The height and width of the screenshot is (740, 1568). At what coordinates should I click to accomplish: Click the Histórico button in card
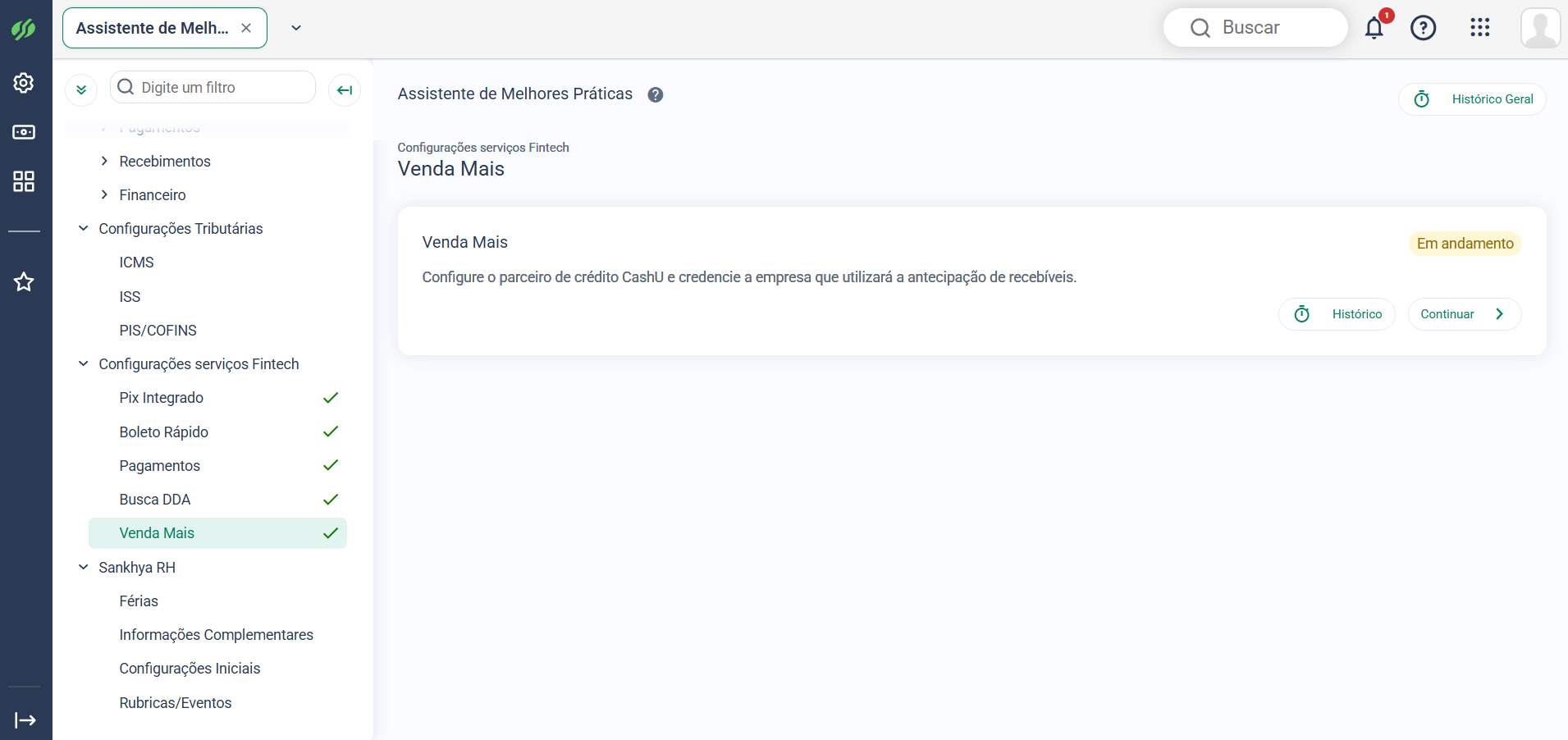coord(1337,314)
